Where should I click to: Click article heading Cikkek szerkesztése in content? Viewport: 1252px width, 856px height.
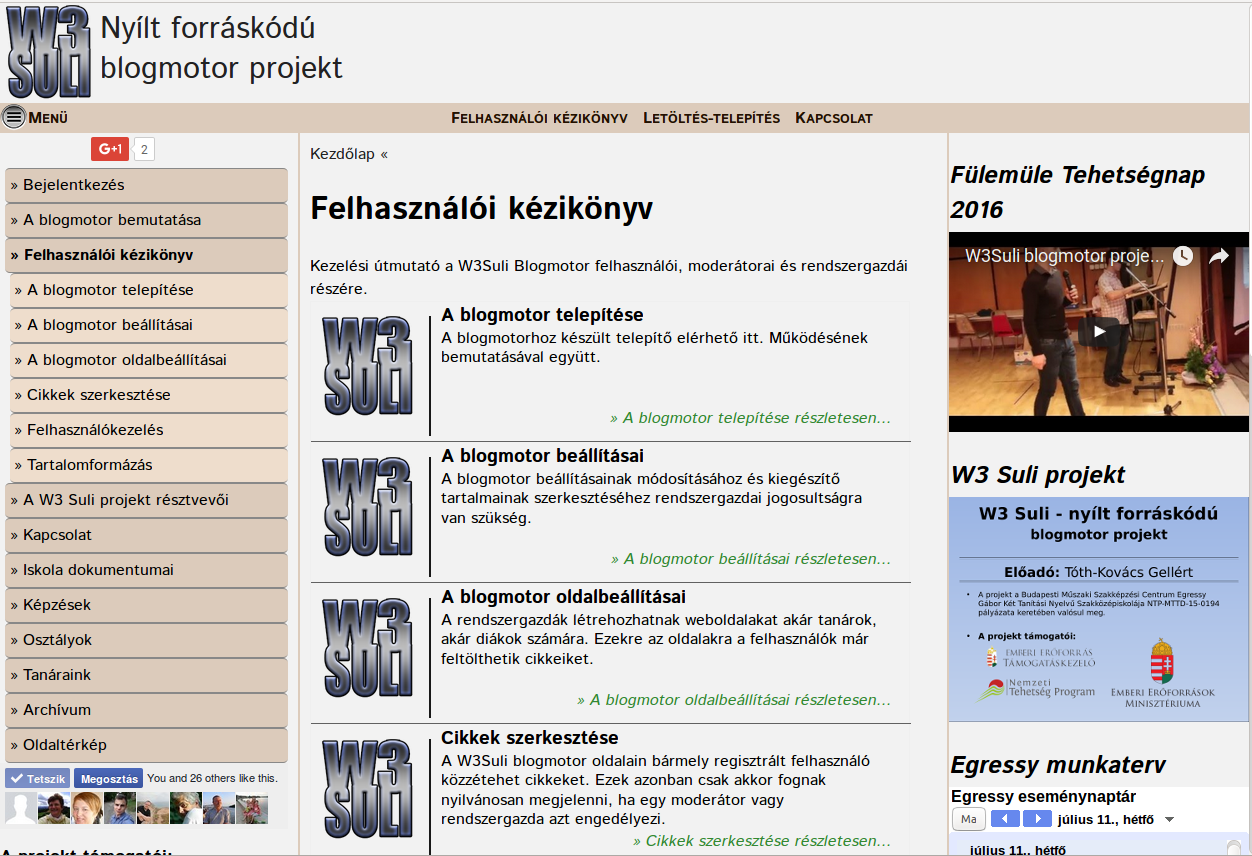pyautogui.click(x=530, y=738)
